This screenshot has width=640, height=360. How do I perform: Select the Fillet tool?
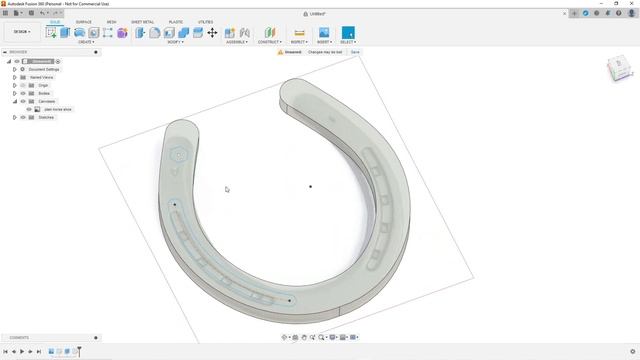point(155,33)
